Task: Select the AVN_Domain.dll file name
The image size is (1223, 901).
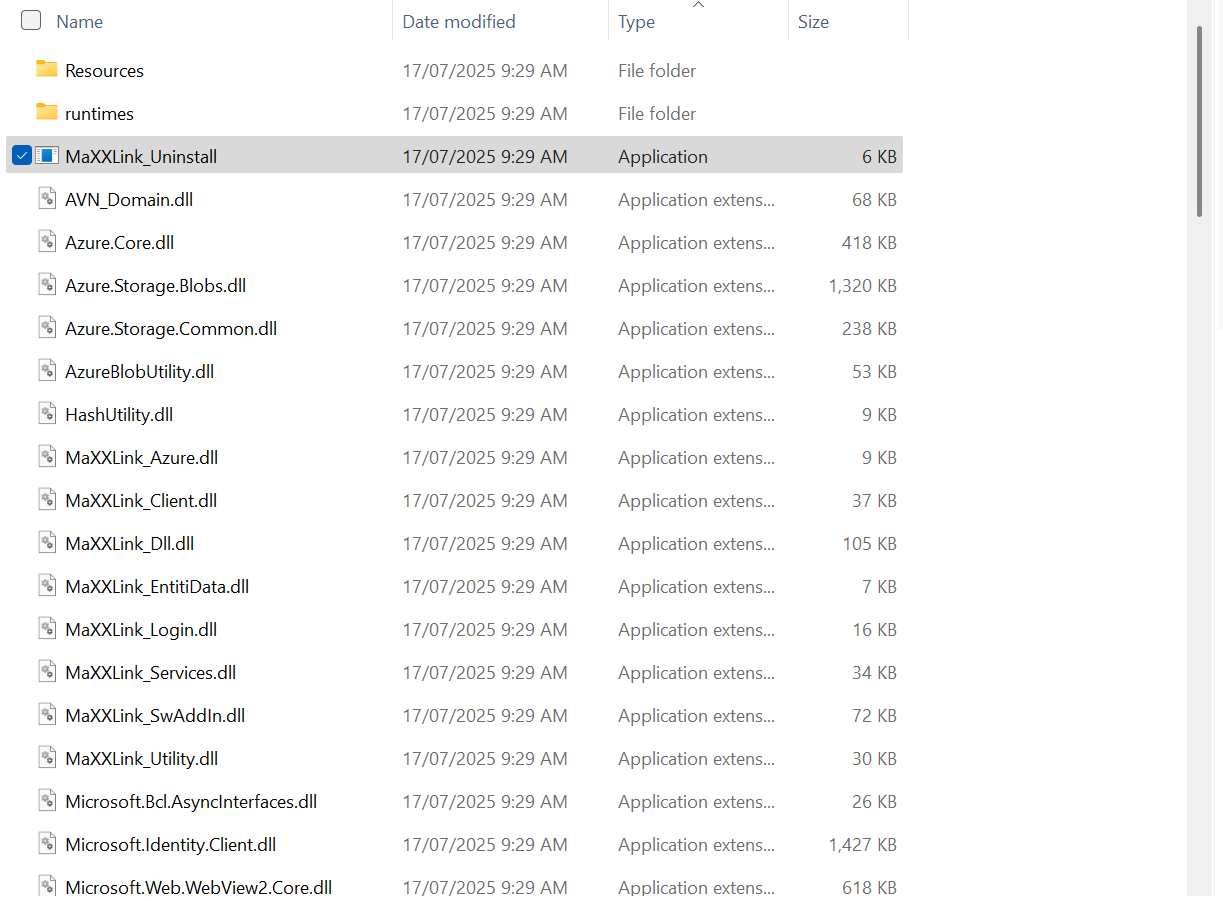Action: pyautogui.click(x=129, y=200)
